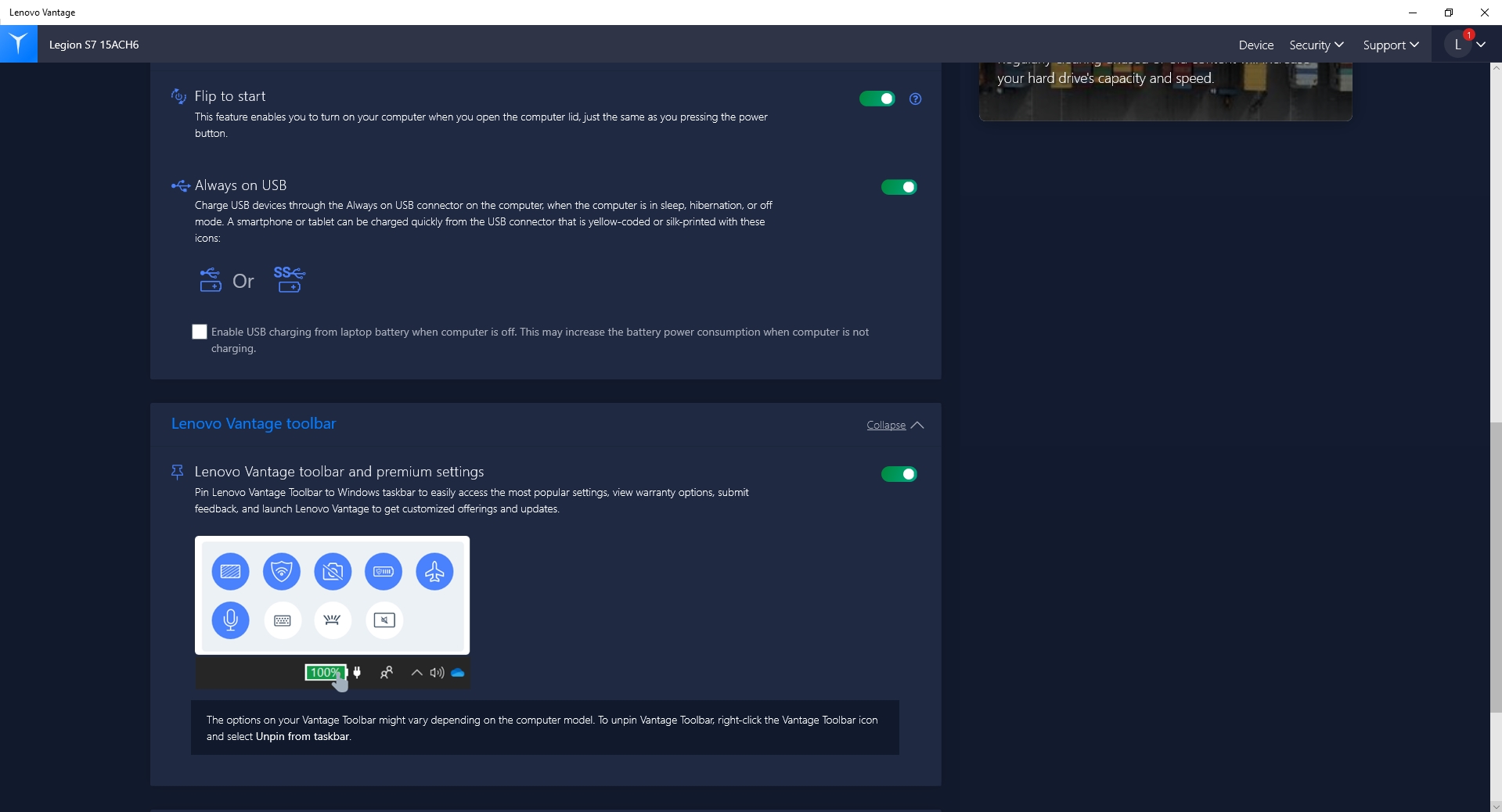Click the hard drive capacity article thumbnail
Screen dimensions: 1502x812
click(1165, 92)
